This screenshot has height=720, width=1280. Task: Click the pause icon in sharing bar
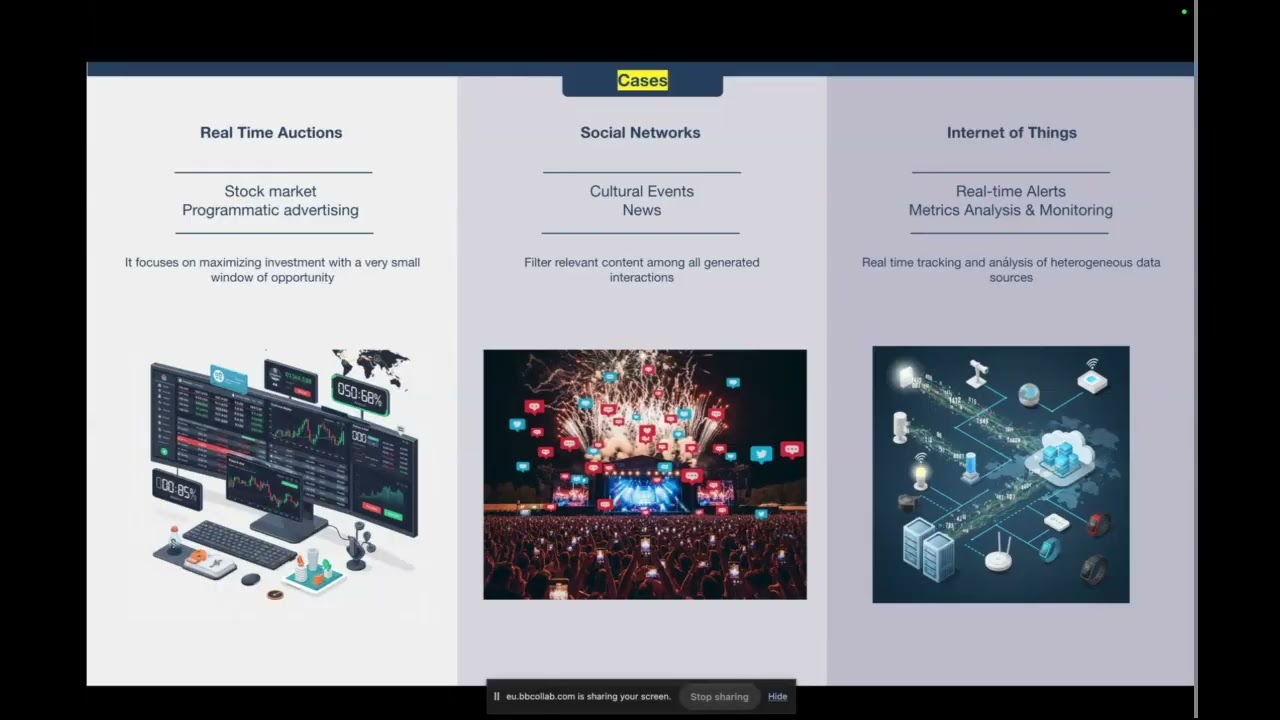tap(496, 697)
